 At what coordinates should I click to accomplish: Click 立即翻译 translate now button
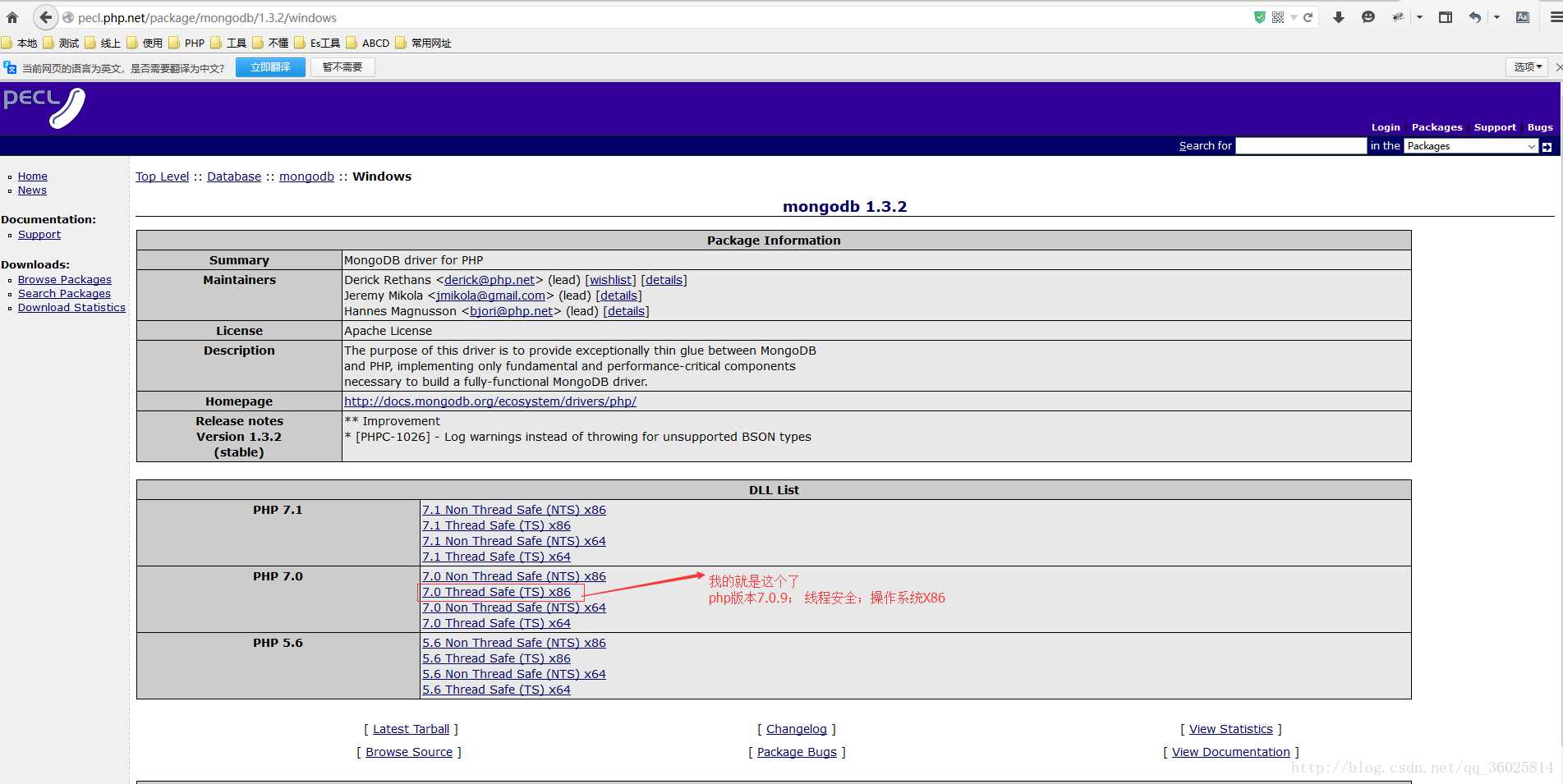[x=270, y=67]
